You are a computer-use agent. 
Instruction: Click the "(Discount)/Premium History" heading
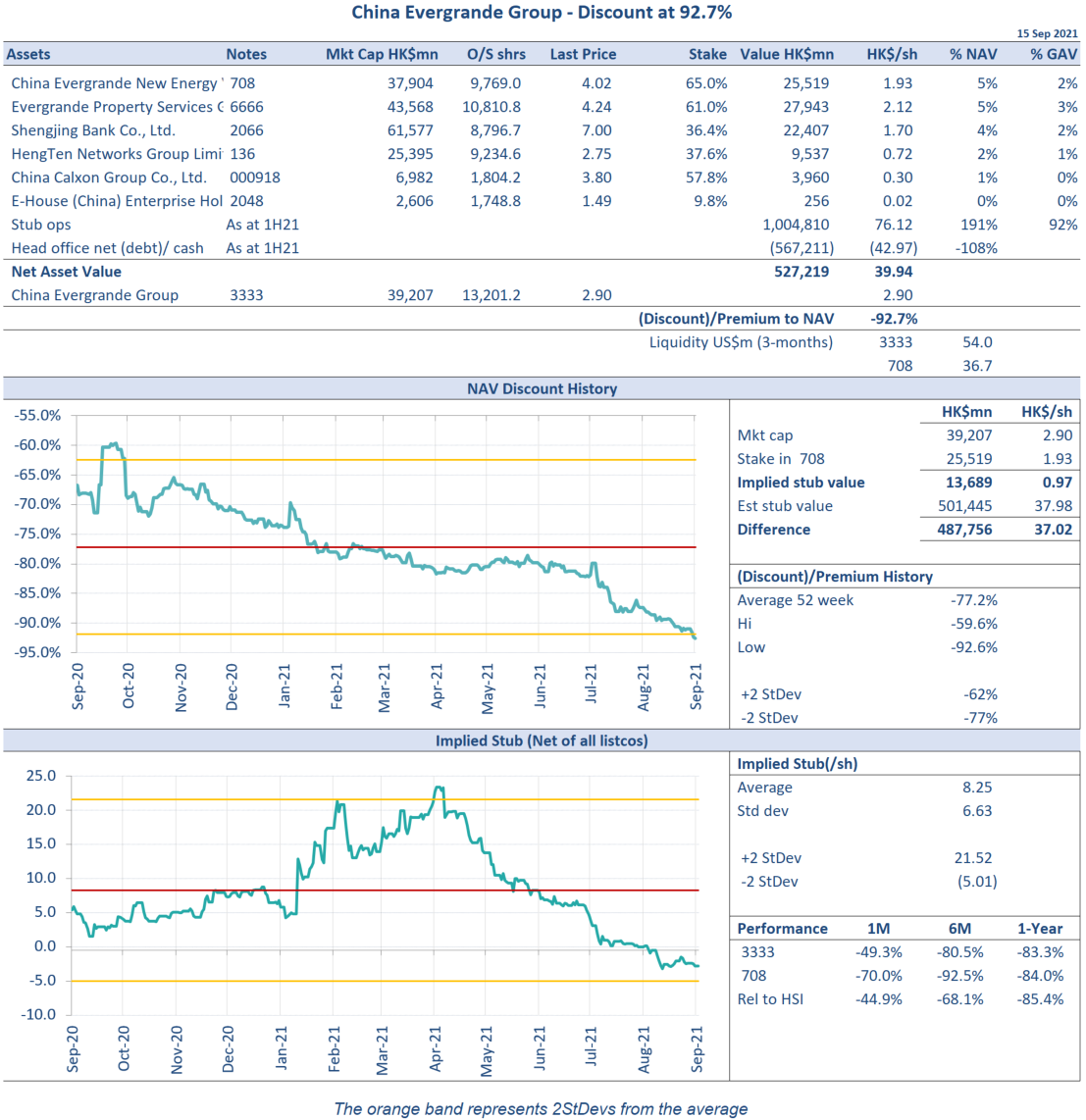tap(835, 577)
